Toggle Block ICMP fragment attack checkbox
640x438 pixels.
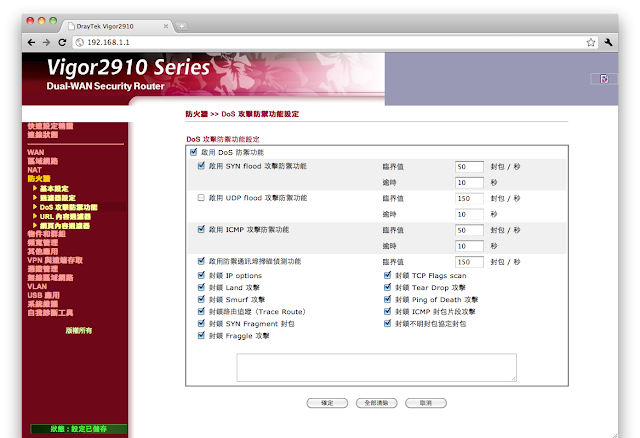387,311
